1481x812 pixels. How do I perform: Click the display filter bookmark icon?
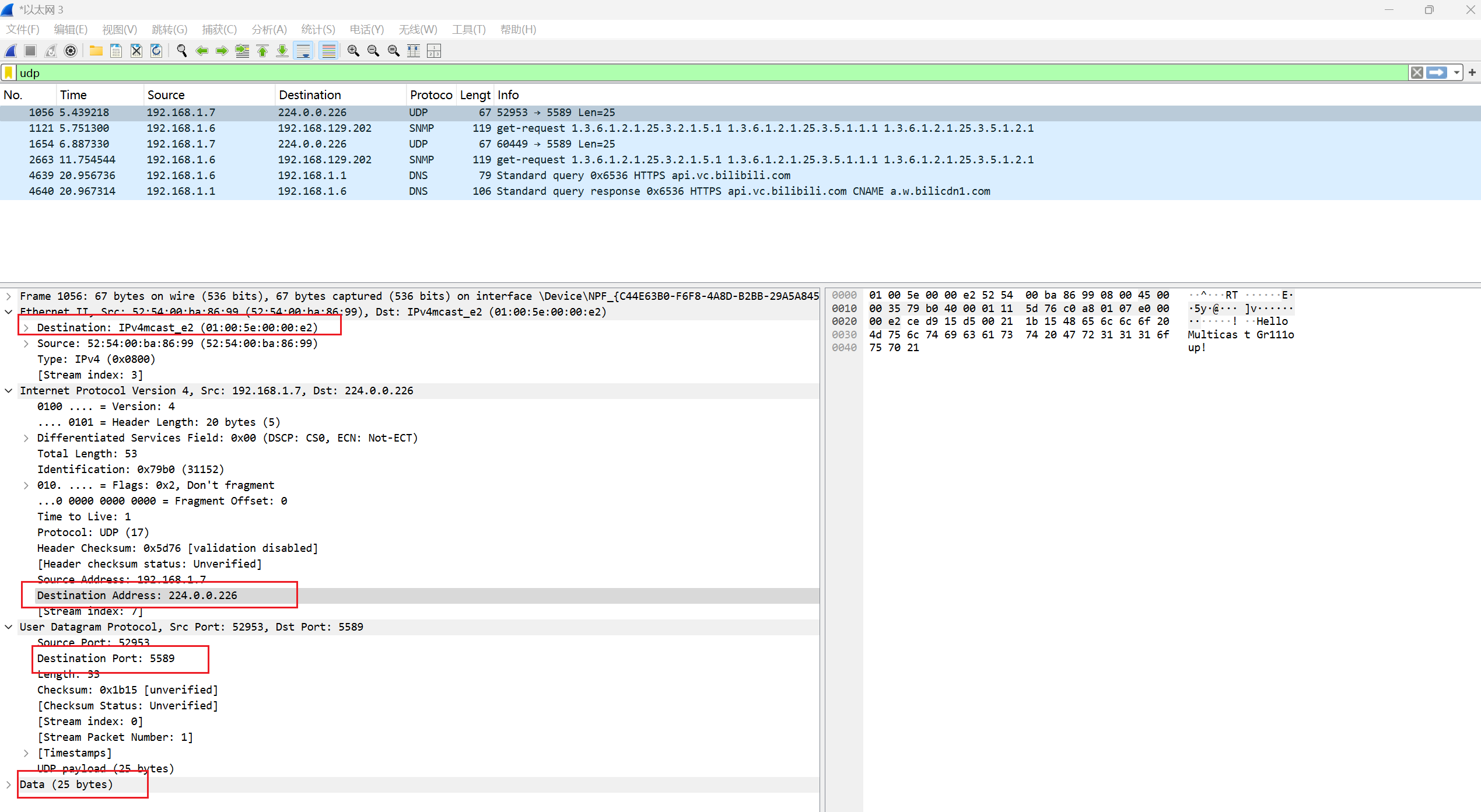coord(9,72)
